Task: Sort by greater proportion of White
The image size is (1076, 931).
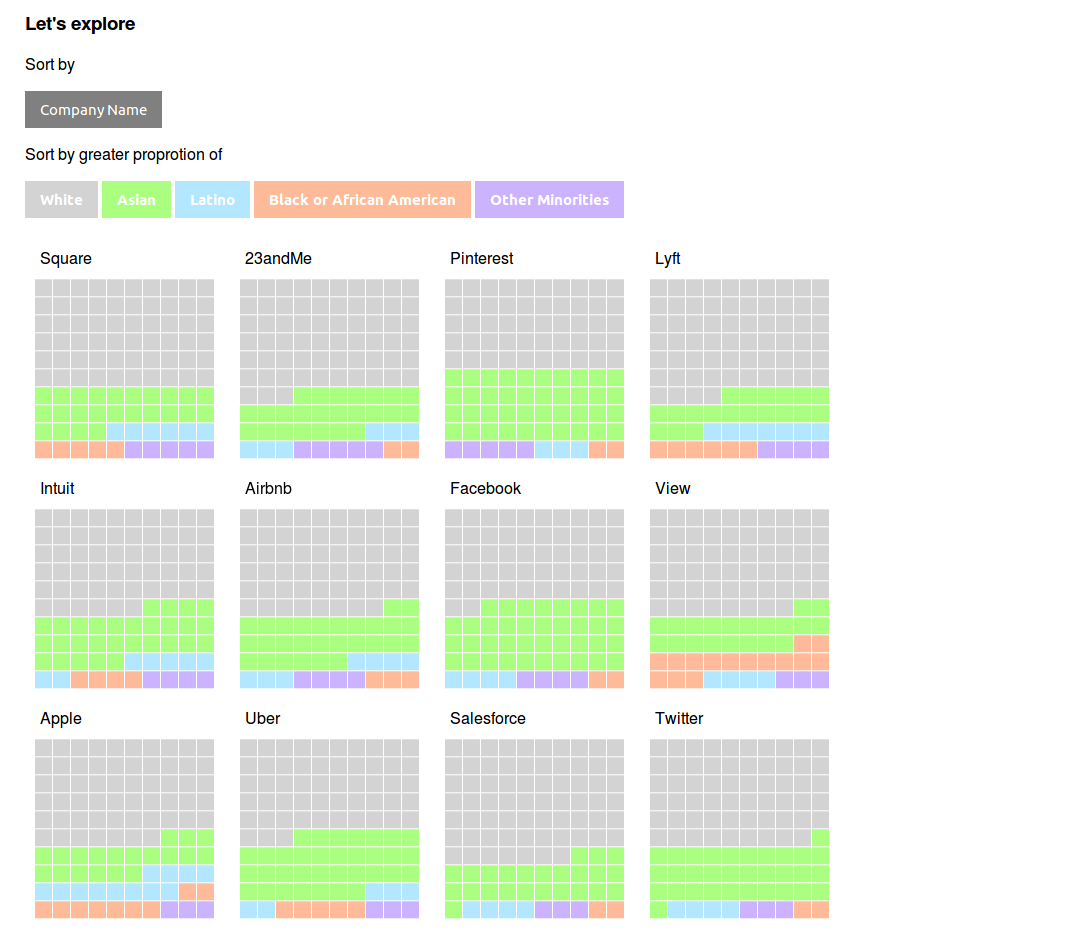Action: 61,200
